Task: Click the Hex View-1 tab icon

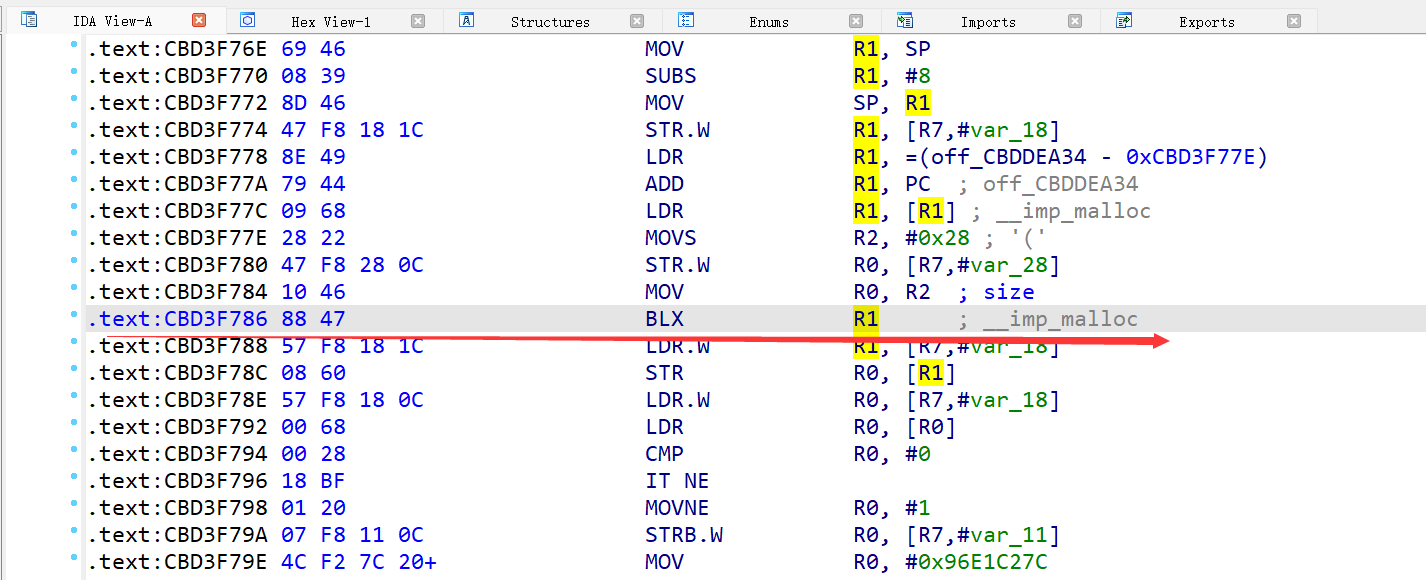Action: coord(248,20)
